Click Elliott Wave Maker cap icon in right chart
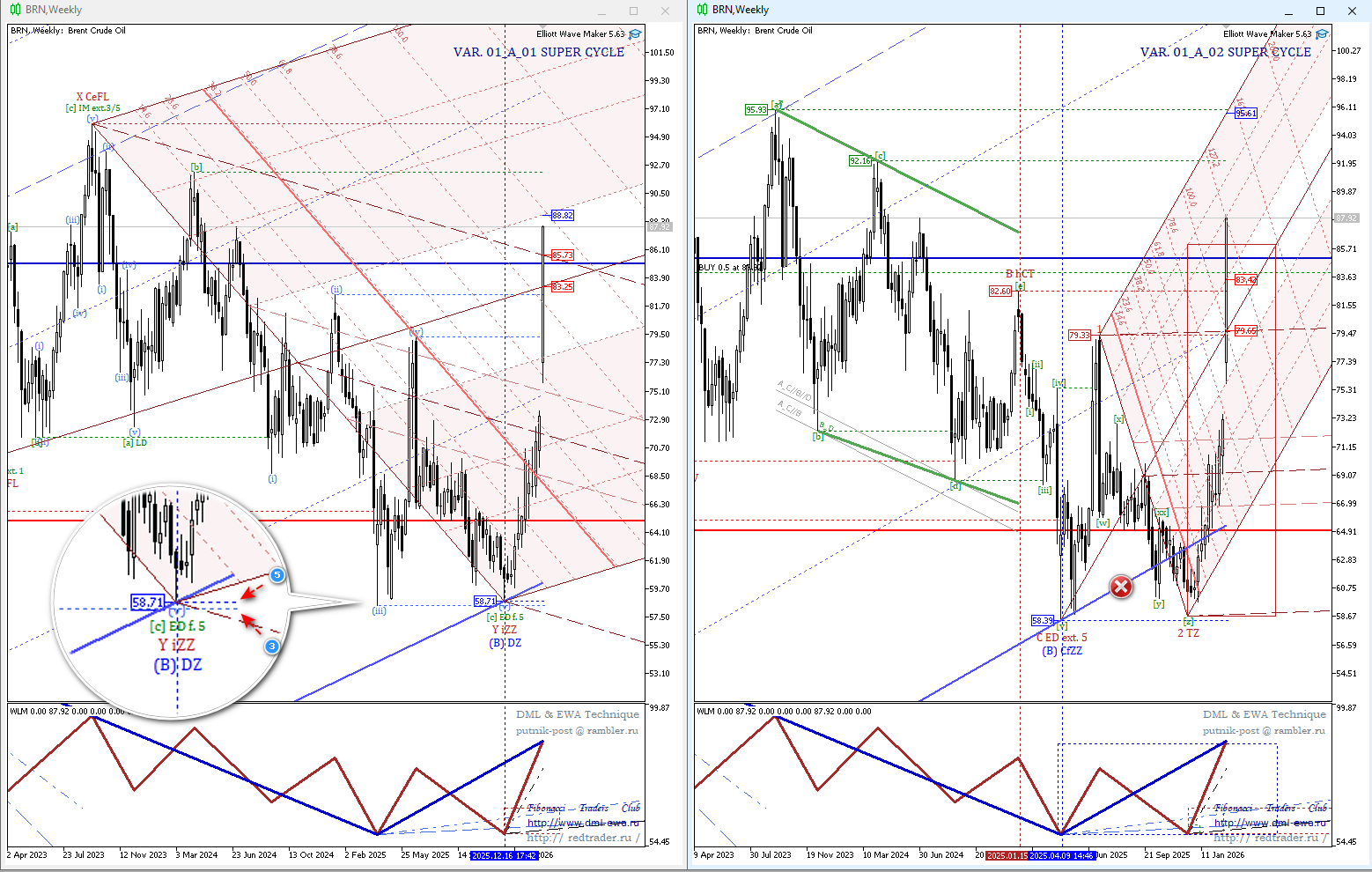This screenshot has height=872, width=1372. click(1322, 34)
